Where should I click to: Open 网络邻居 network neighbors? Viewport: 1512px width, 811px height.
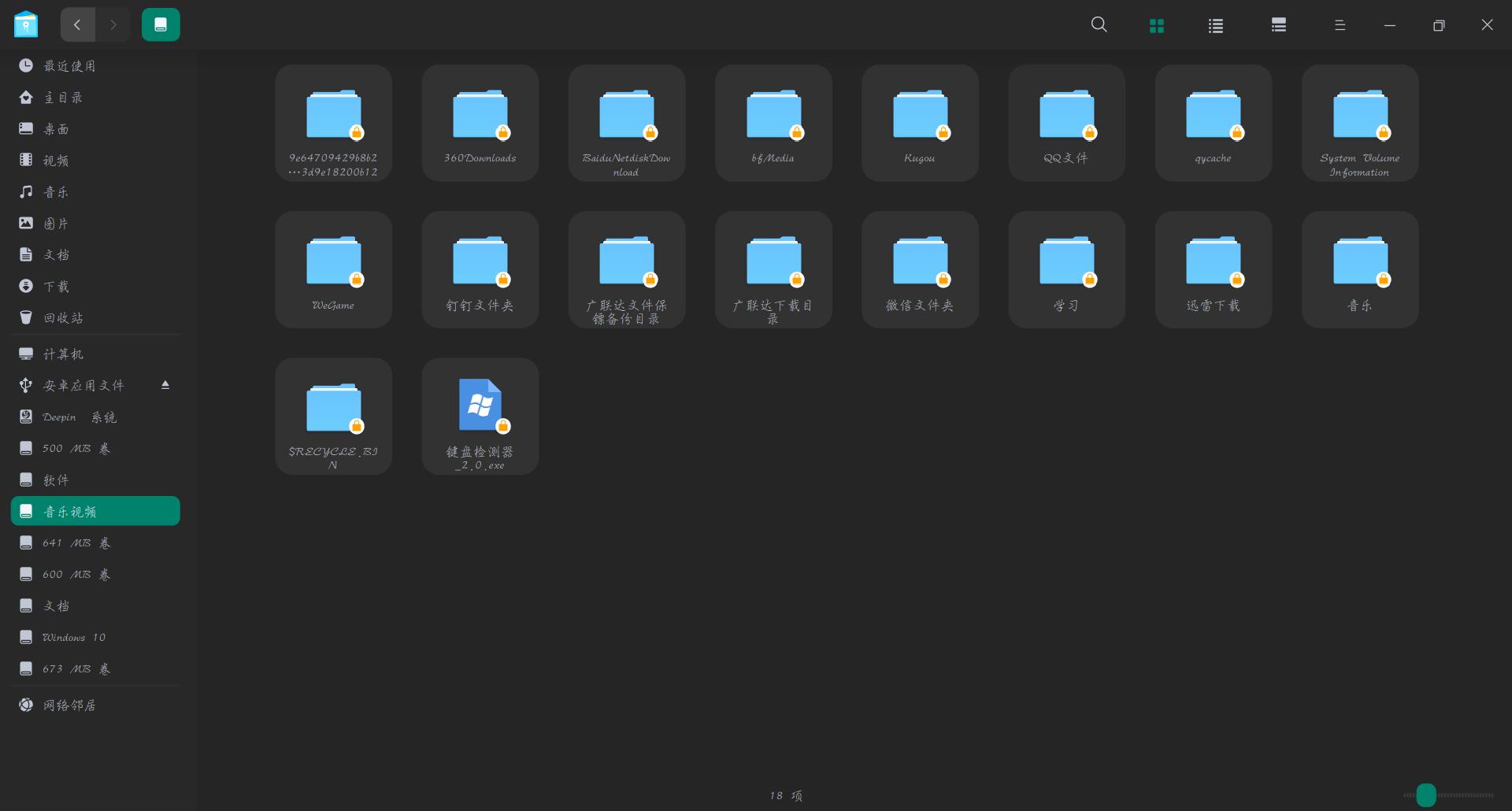69,705
